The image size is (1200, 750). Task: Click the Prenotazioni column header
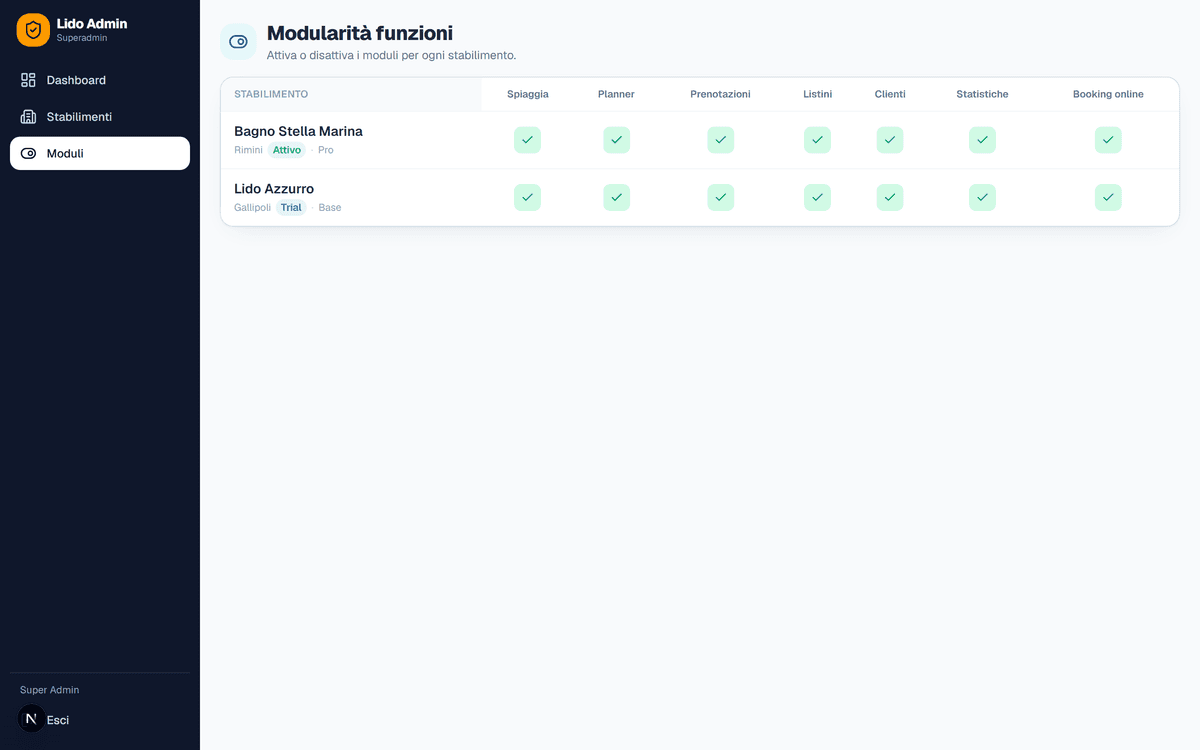tap(720, 94)
